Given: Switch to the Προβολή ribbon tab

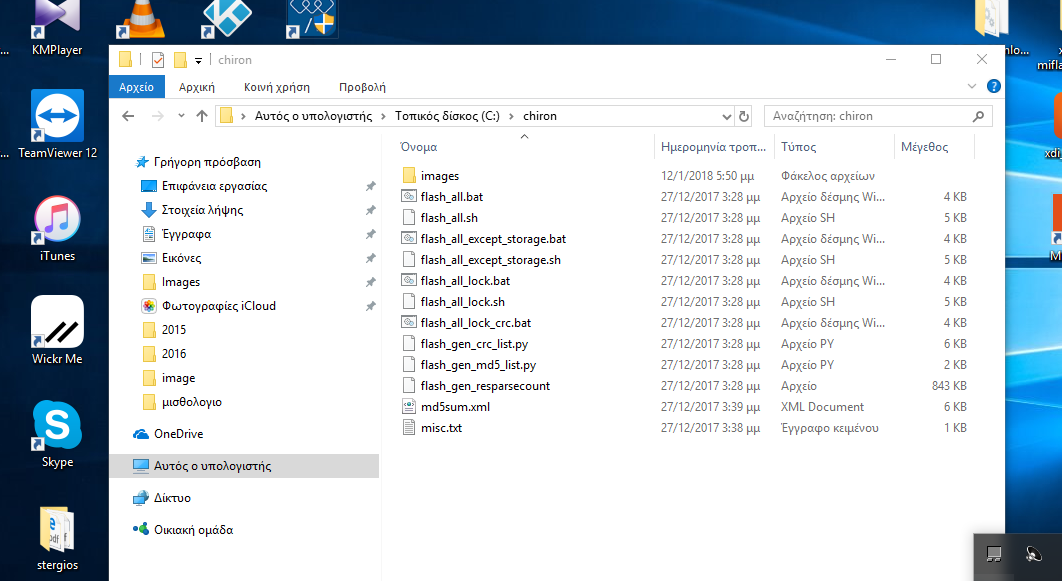Looking at the screenshot, I should [x=362, y=87].
